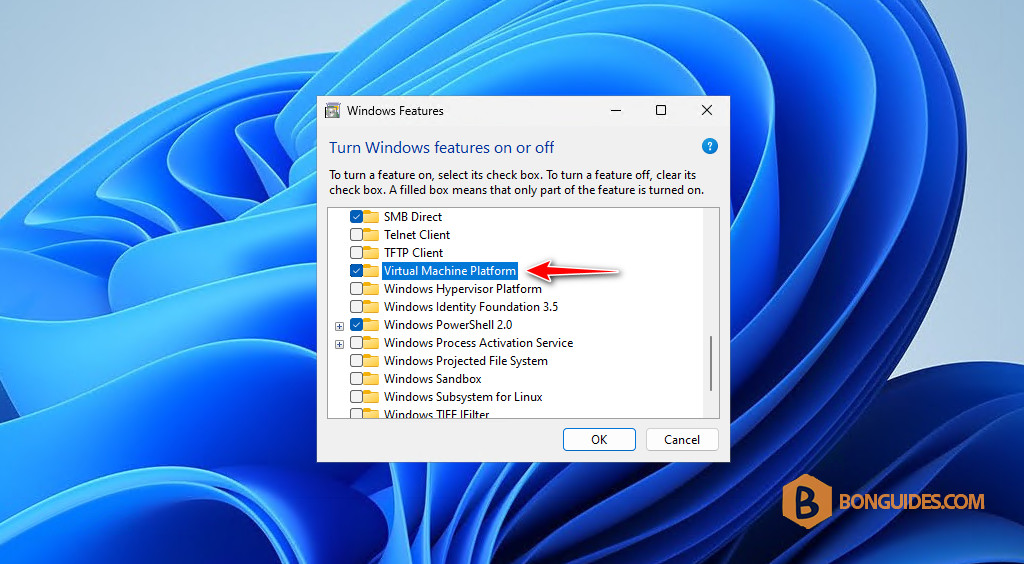Enable the Telnet Client checkbox
The image size is (1024, 564).
pos(356,234)
